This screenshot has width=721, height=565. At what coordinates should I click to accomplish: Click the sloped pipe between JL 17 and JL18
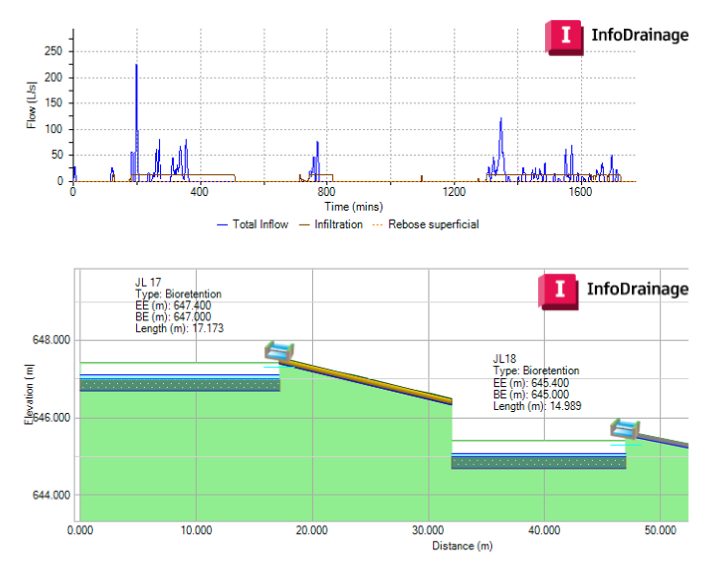coord(366,381)
